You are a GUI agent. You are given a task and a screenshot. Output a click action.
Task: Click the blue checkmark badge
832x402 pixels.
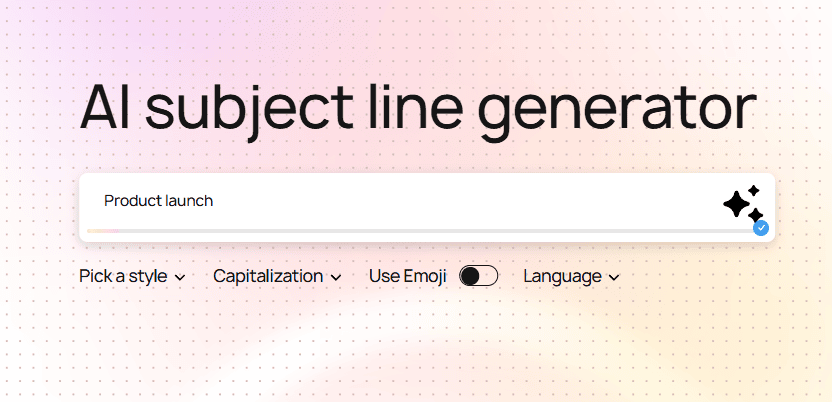[x=761, y=228]
